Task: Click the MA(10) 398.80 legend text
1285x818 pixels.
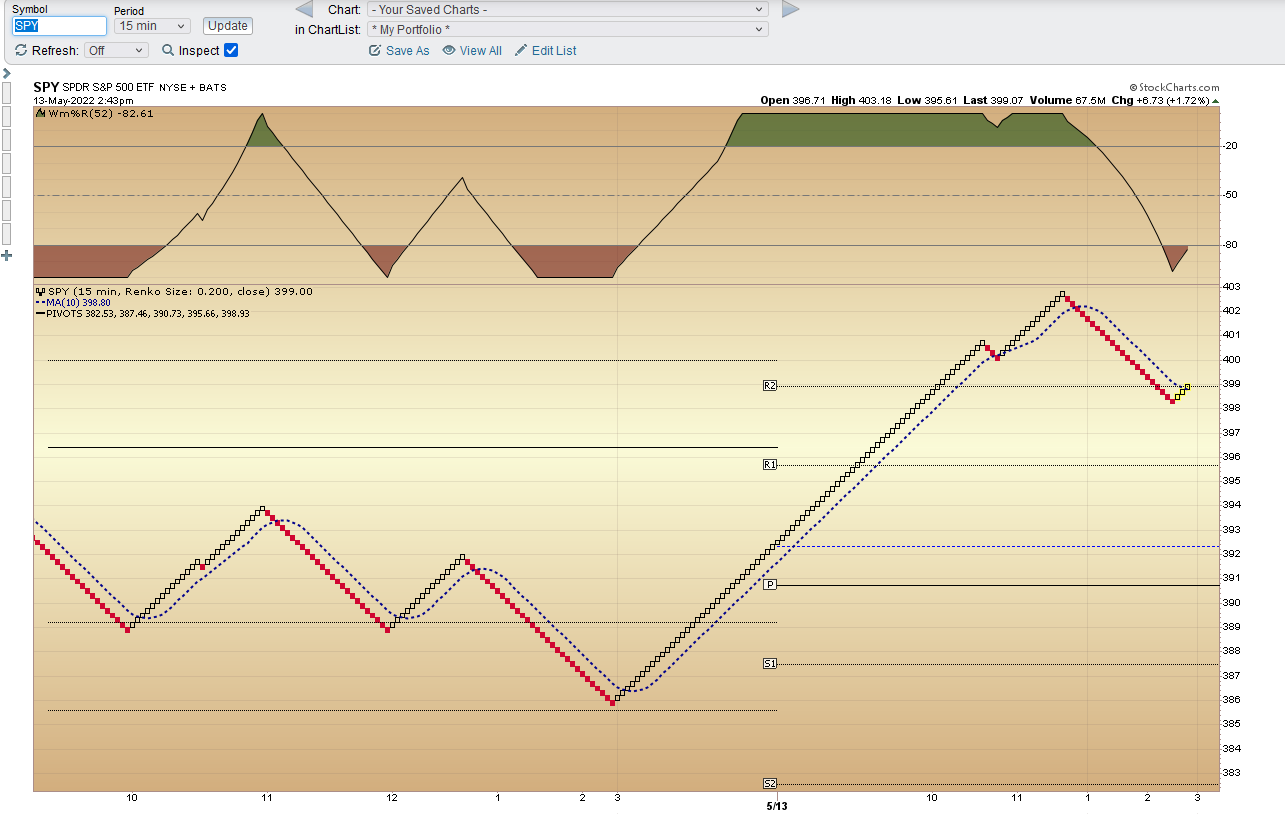Action: pyautogui.click(x=78, y=302)
